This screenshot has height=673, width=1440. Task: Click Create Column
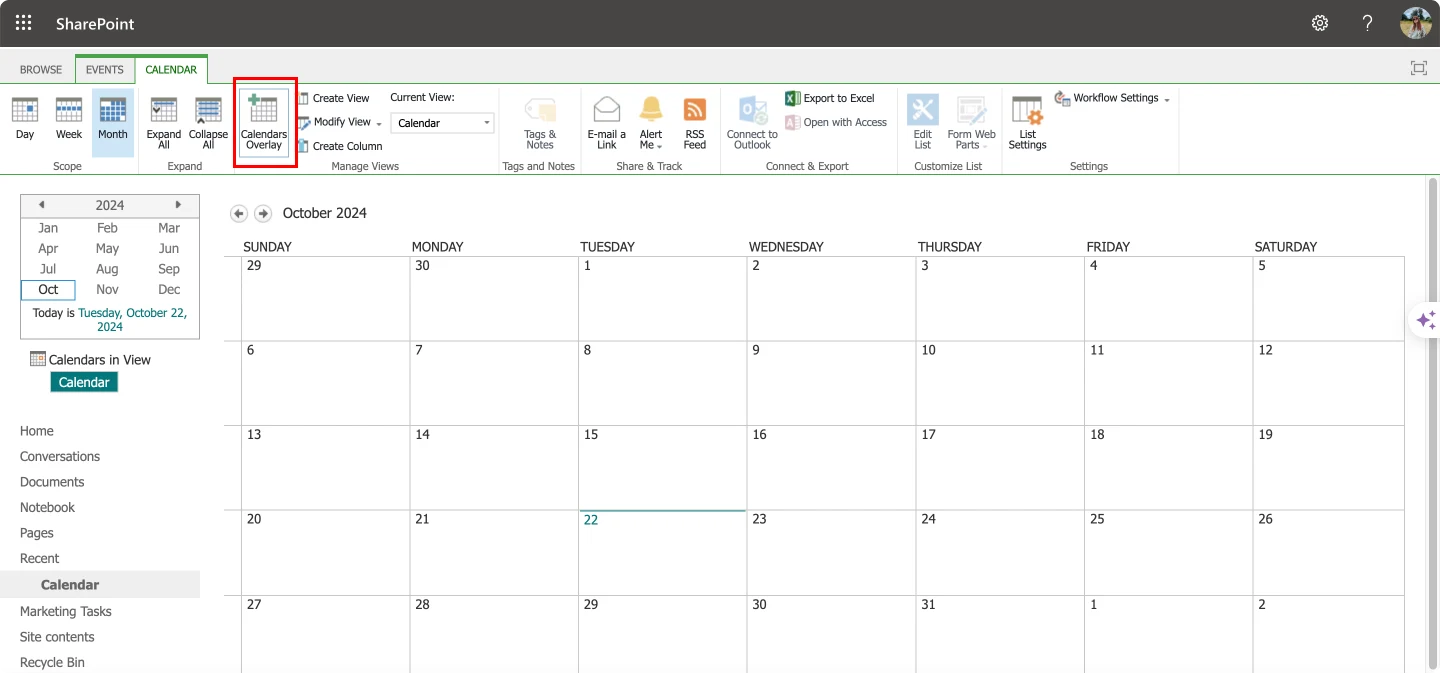[x=340, y=146]
